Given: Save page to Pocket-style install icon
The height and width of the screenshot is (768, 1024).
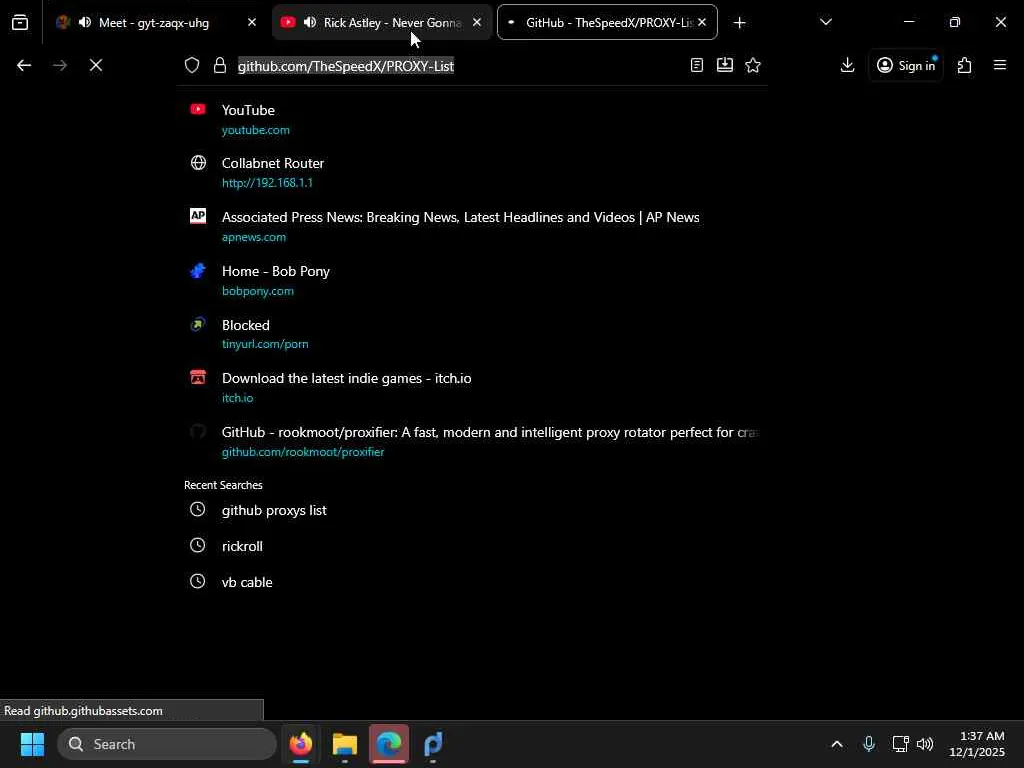Looking at the screenshot, I should pos(725,65).
